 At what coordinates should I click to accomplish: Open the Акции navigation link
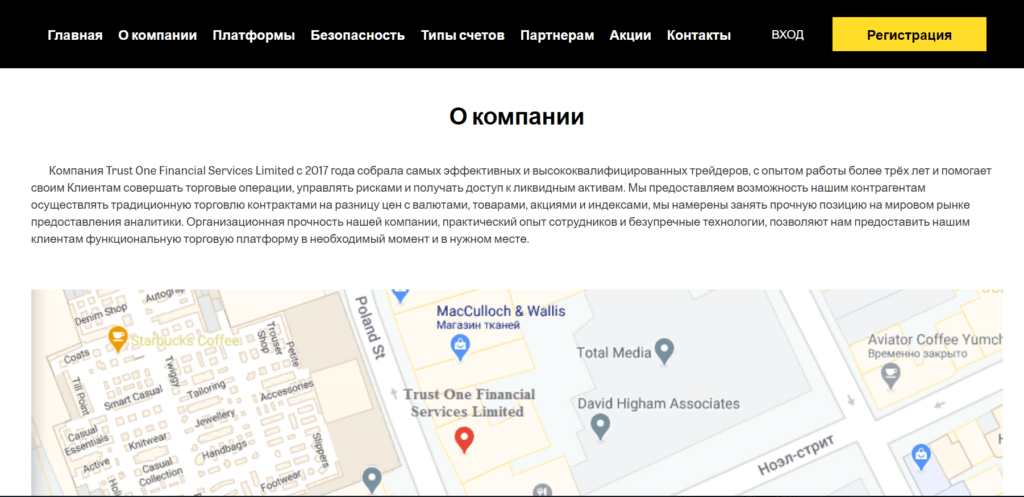630,36
